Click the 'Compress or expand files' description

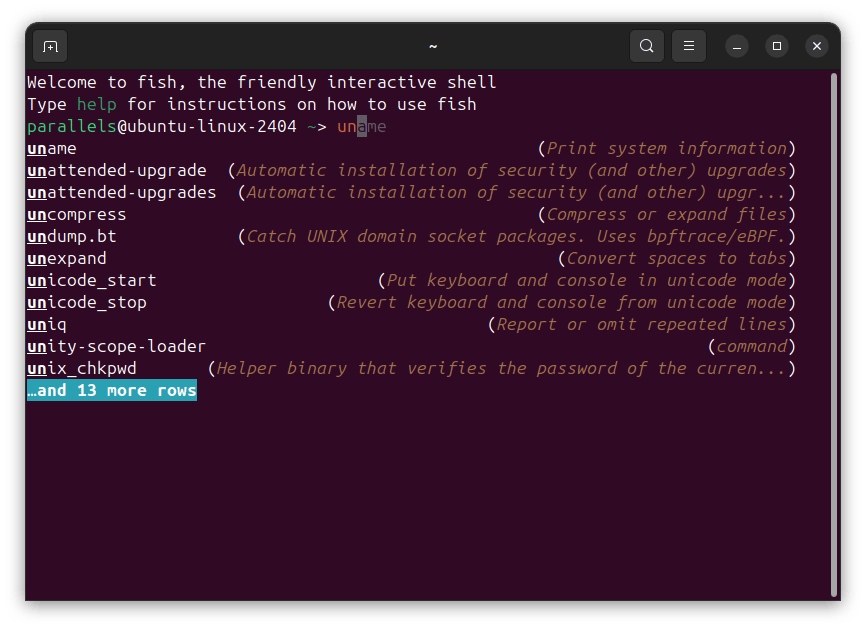pyautogui.click(x=667, y=215)
